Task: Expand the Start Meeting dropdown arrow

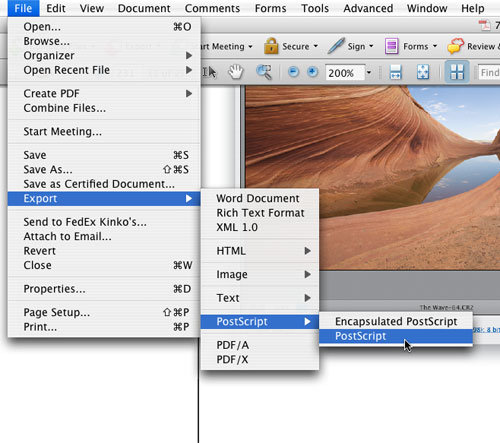Action: tap(250, 46)
